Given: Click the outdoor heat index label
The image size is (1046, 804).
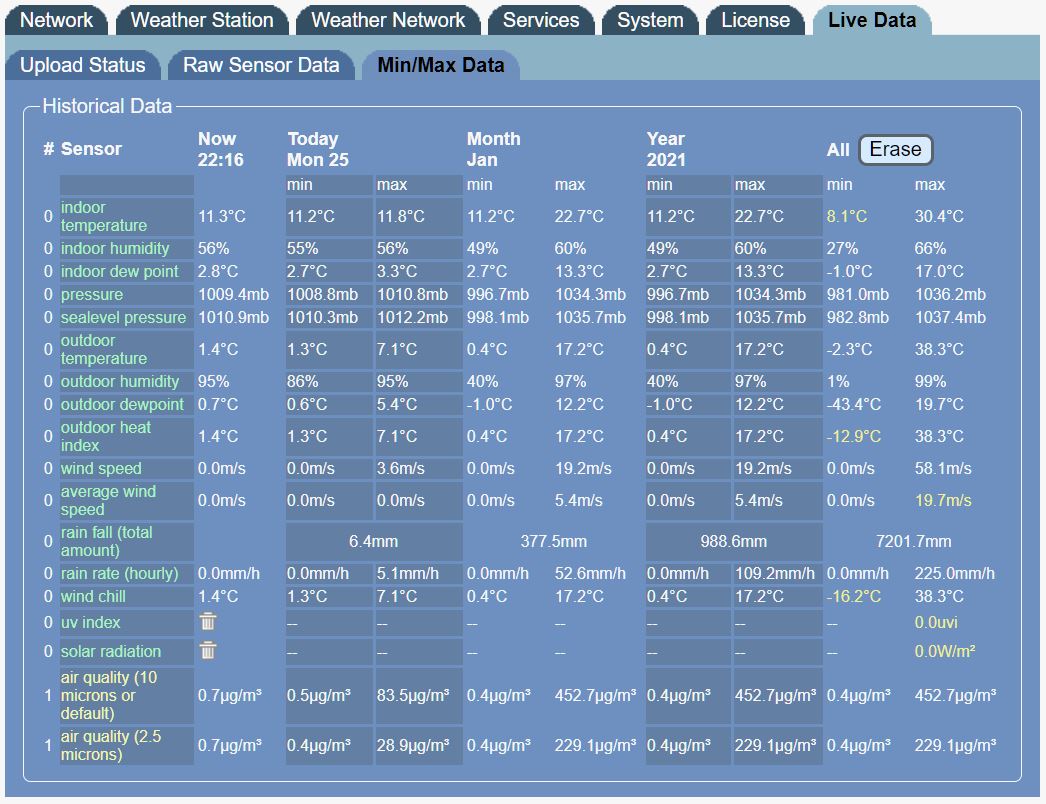Looking at the screenshot, I should [x=106, y=436].
